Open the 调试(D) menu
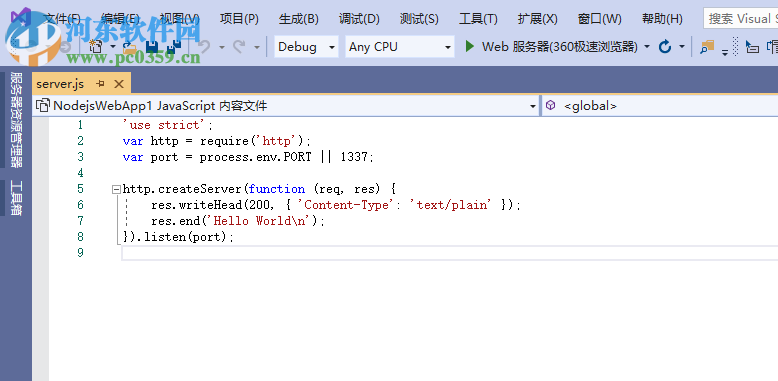Viewport: 778px width, 381px height. pos(359,19)
